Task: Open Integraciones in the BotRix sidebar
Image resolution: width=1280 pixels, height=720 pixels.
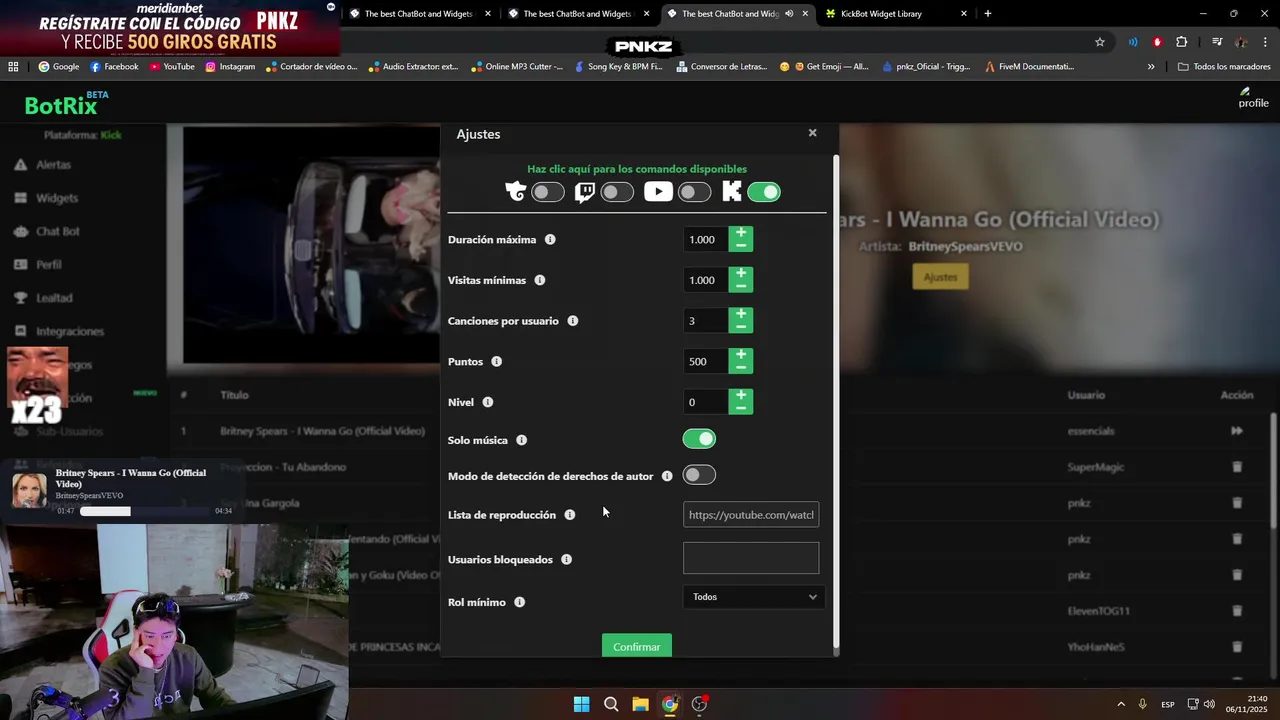Action: [x=70, y=331]
